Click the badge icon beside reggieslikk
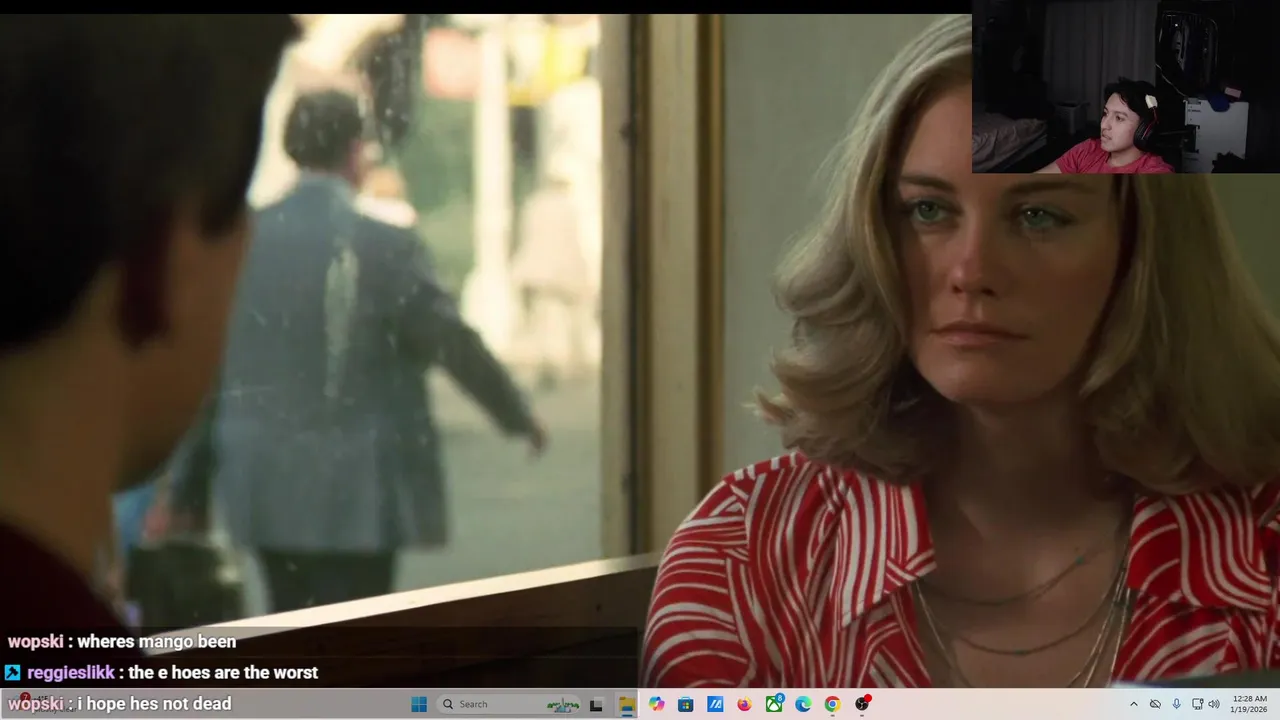This screenshot has height=720, width=1280. click(12, 673)
